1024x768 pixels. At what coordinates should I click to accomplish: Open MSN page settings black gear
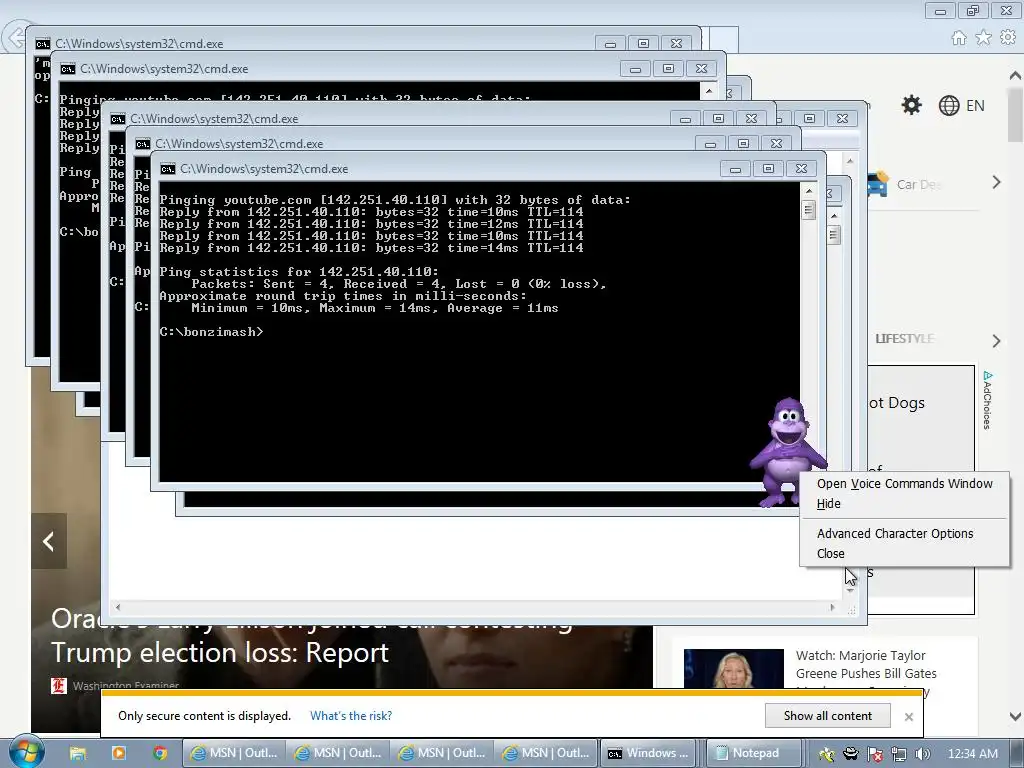(x=911, y=105)
